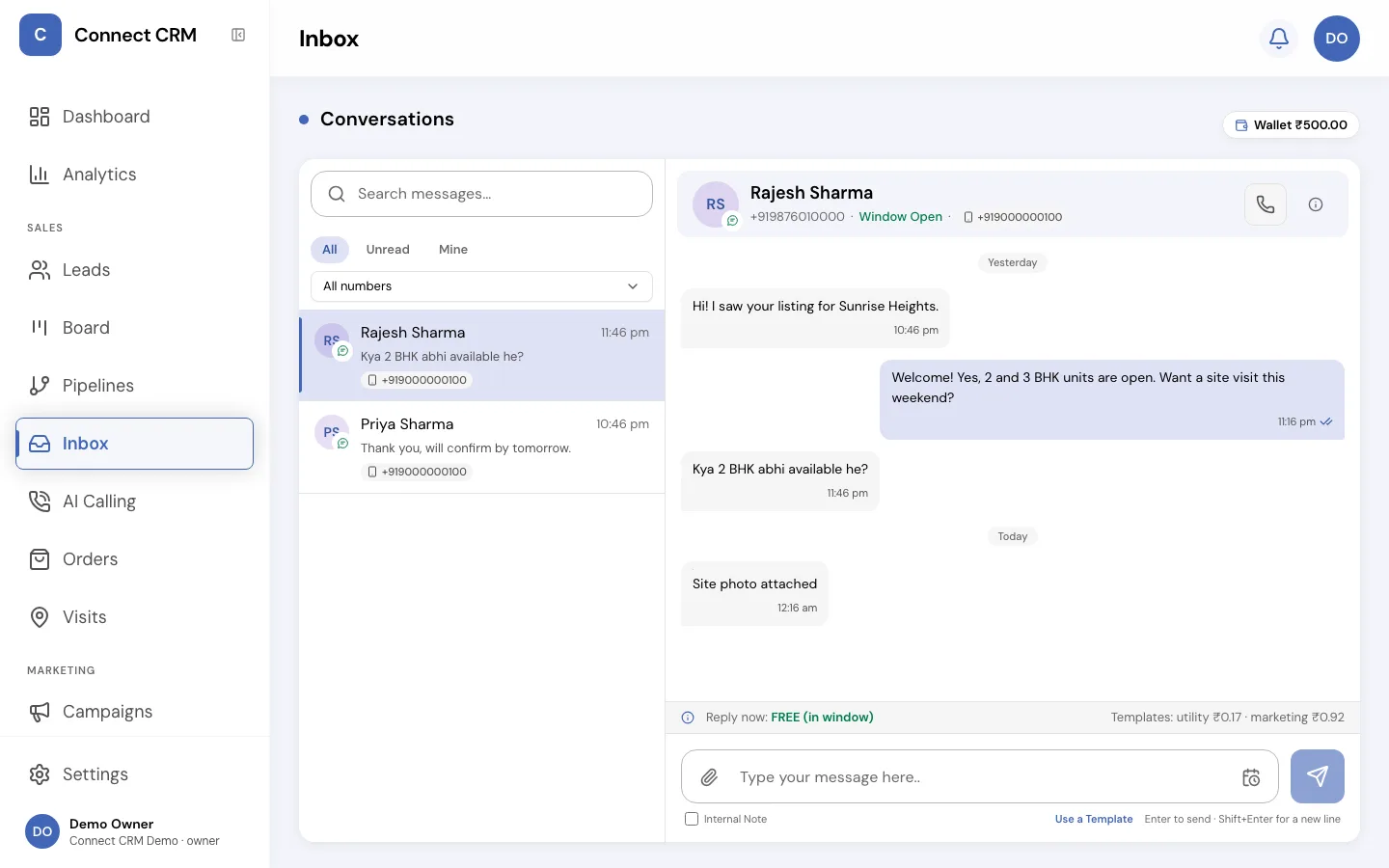Select Inbox in the sidebar

(134, 444)
